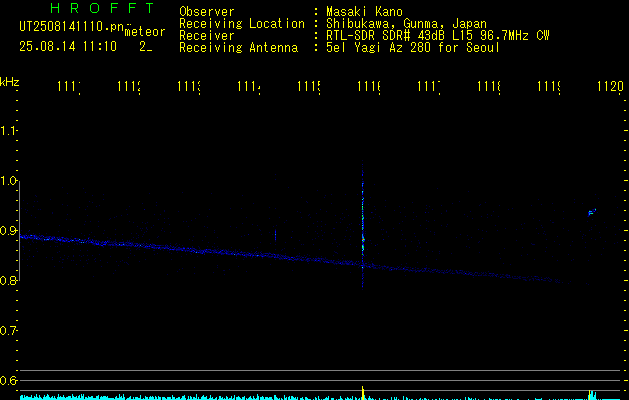The width and height of the screenshot is (629, 400).
Task: Click the 1.1 kHz axis label
Action: [x=8, y=130]
